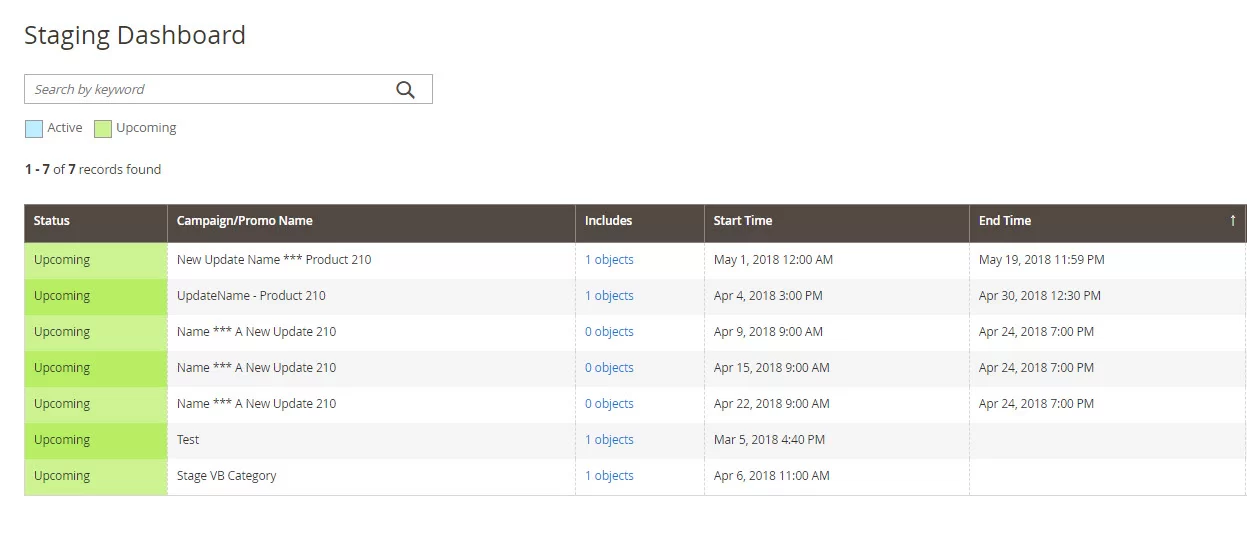The width and height of the screenshot is (1247, 542).
Task: Open 0 objects link for Apr 22 update
Action: 609,404
